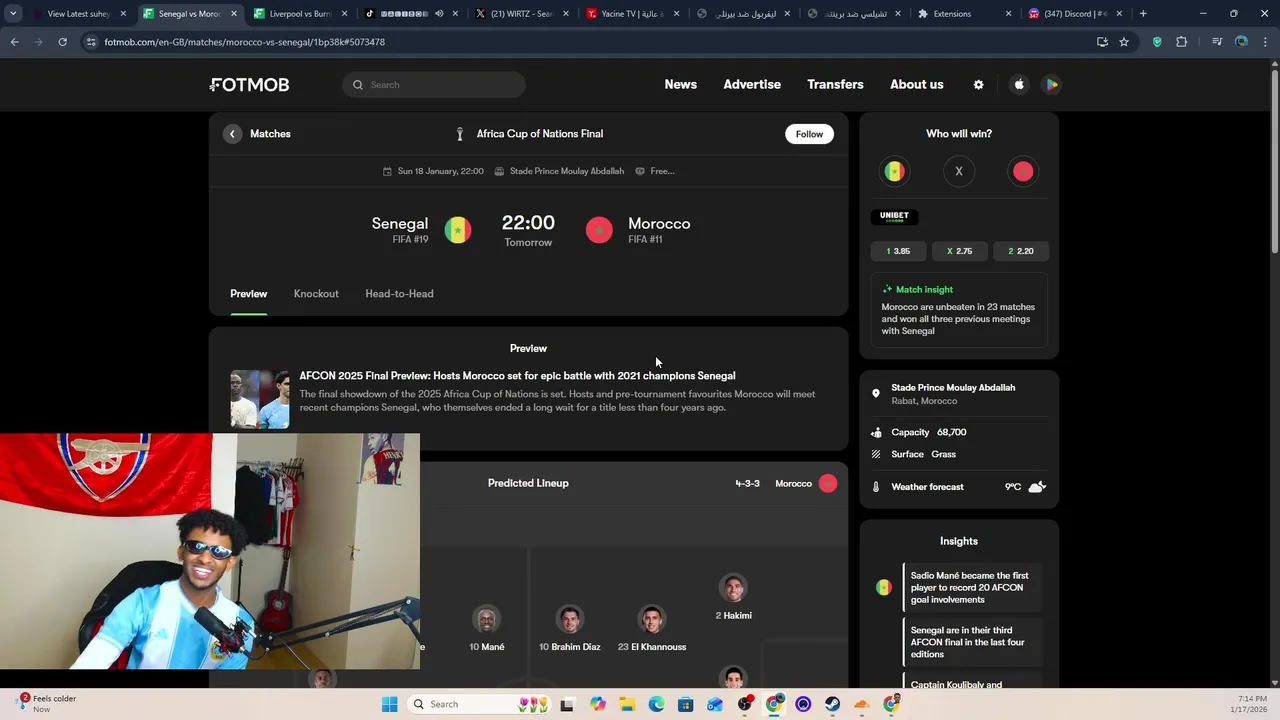
Task: Open the browser Extensions puzzle icon
Action: (1182, 42)
